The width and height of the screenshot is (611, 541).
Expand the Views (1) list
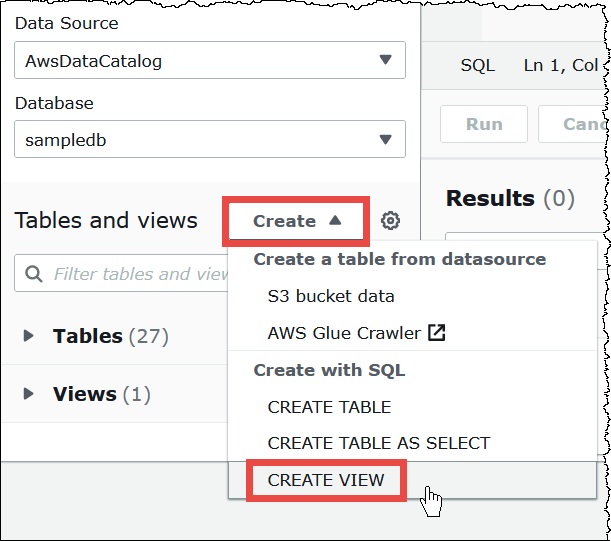(29, 395)
